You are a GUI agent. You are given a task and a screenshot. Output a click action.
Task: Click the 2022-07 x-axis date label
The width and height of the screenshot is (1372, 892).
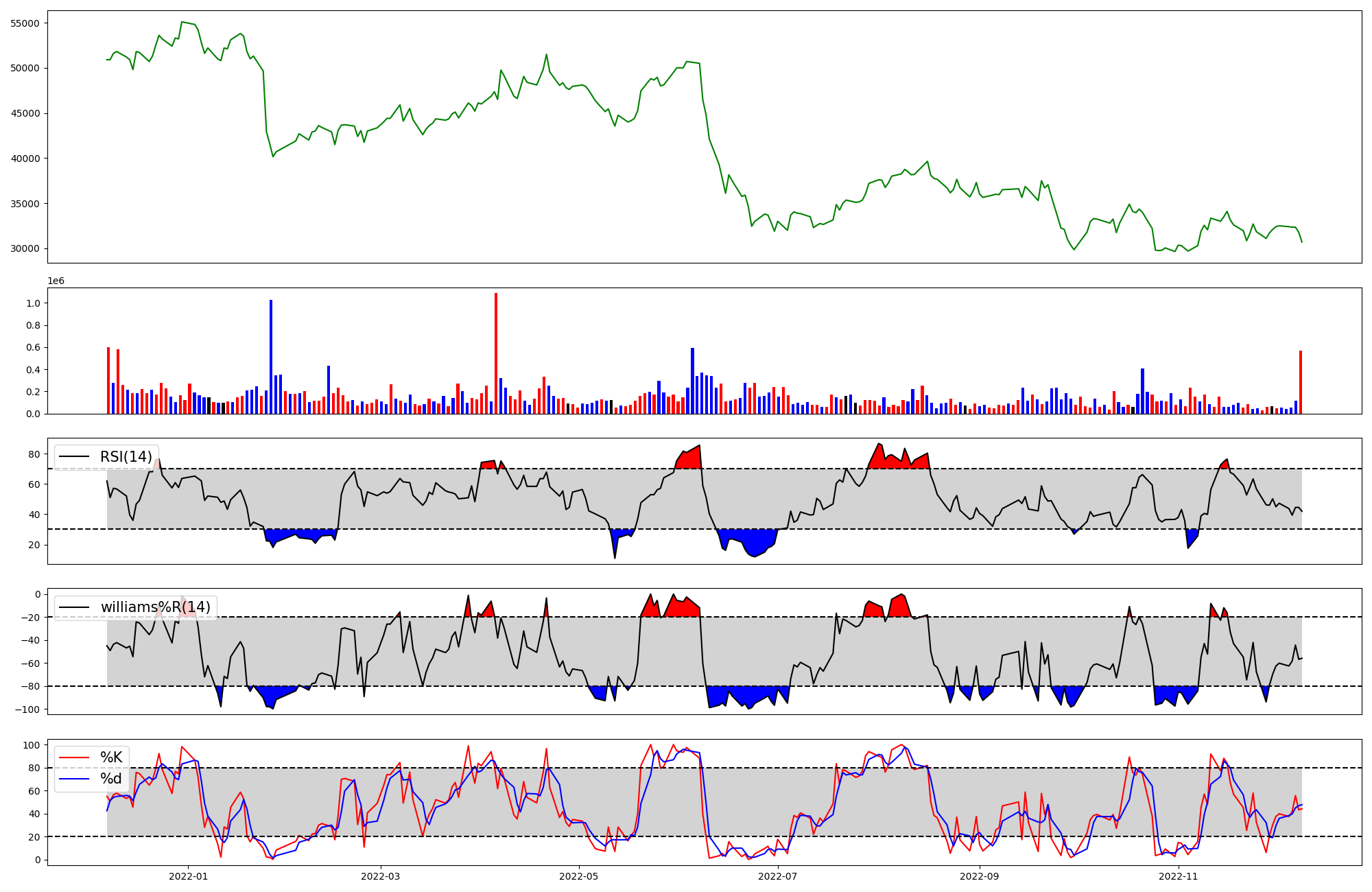779,876
